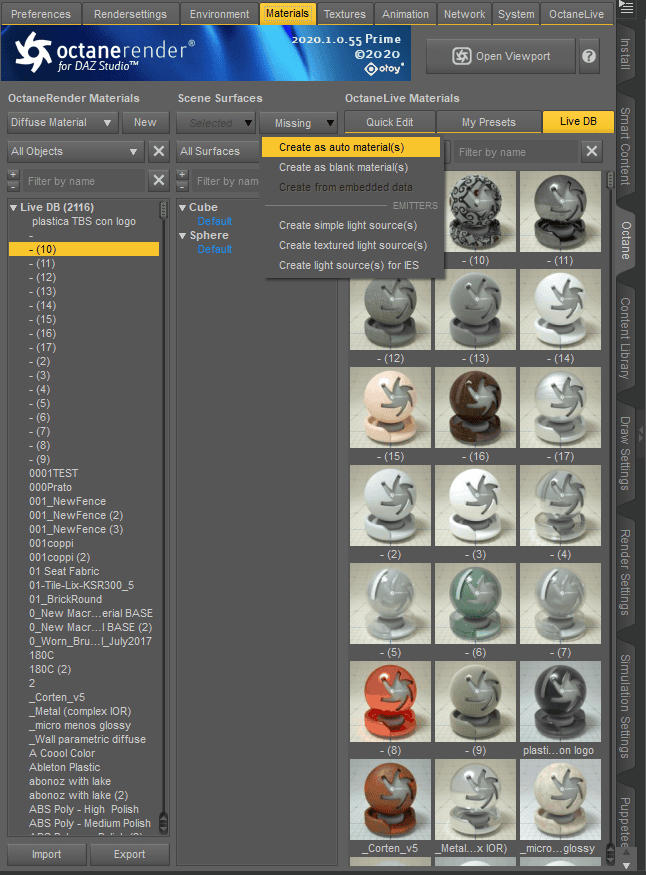Select the Live DB view tab
646x875 pixels.
578,121
